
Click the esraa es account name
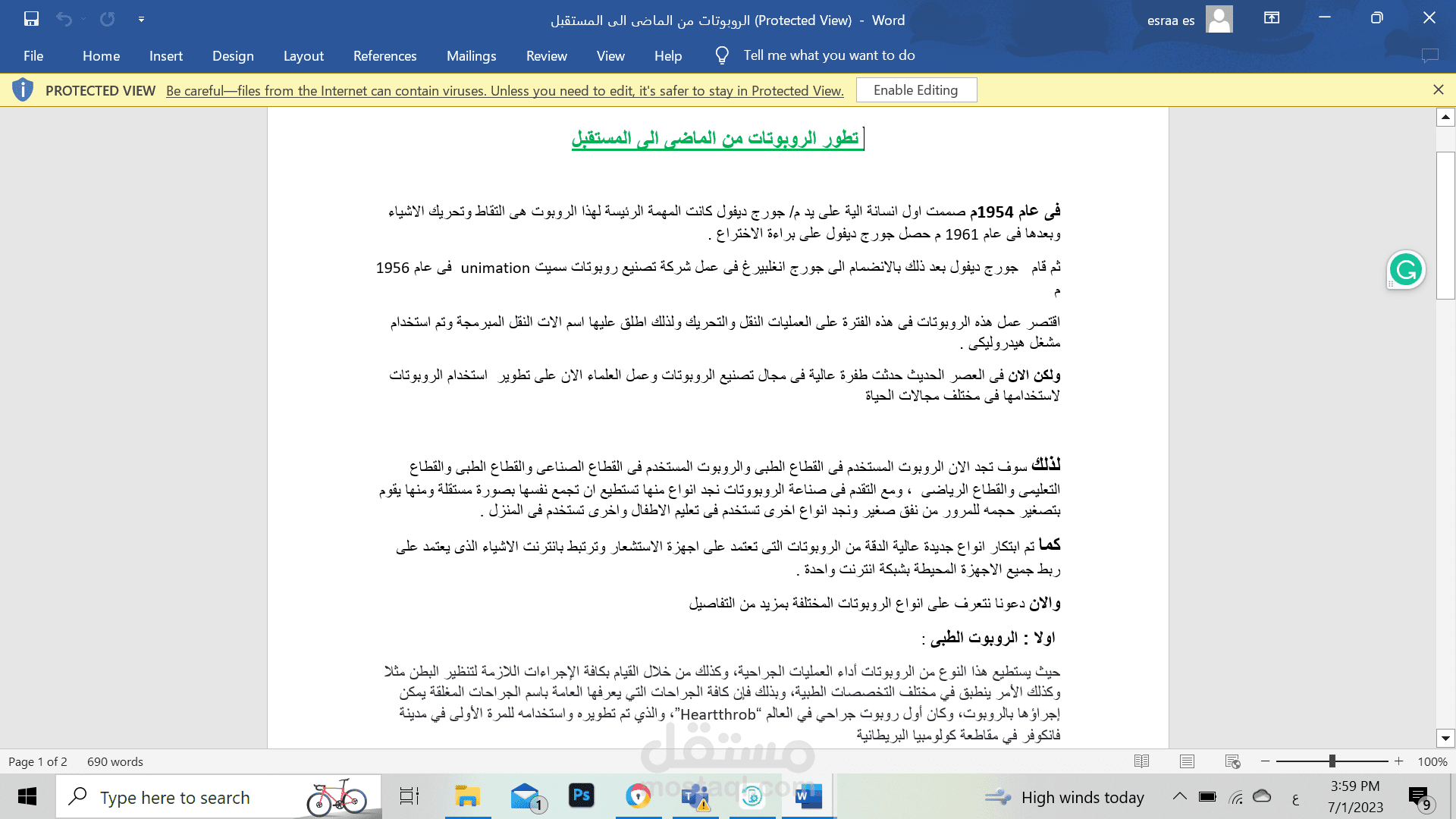pos(1170,20)
